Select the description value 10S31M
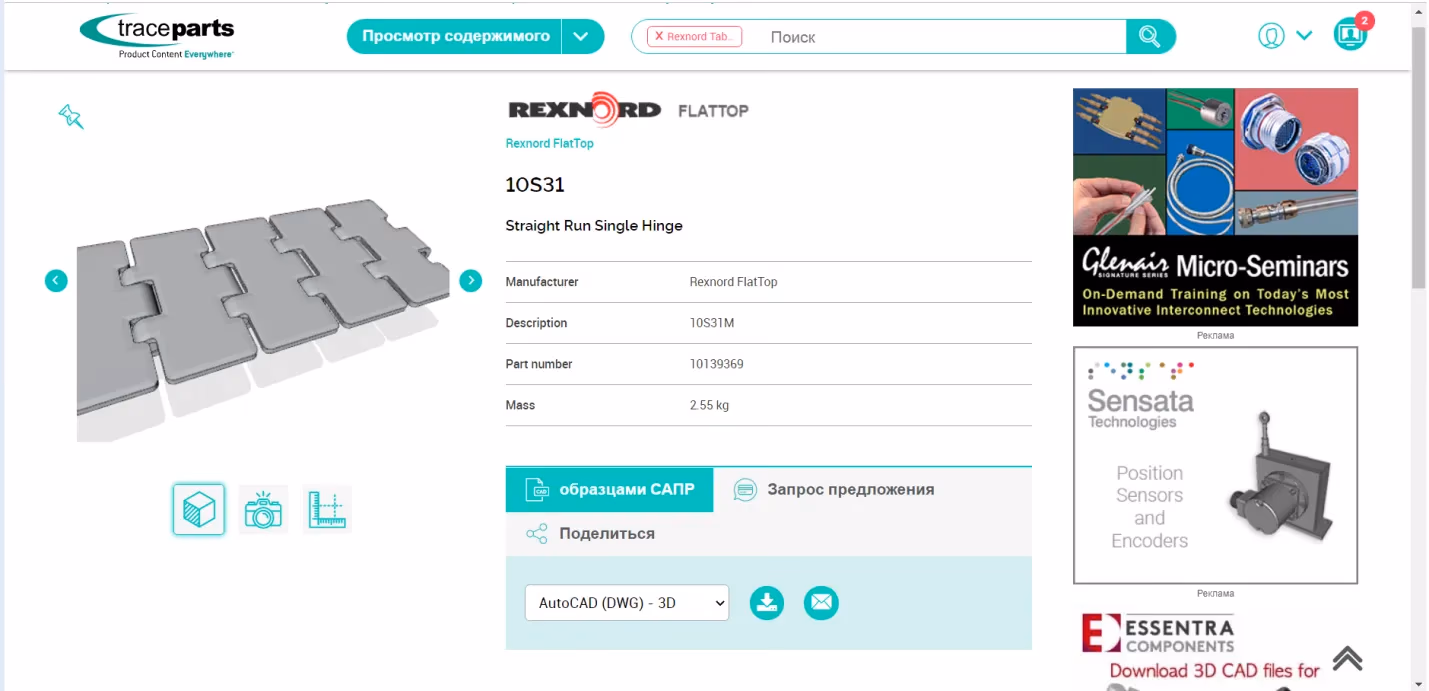This screenshot has width=1429, height=691. pyautogui.click(x=712, y=323)
